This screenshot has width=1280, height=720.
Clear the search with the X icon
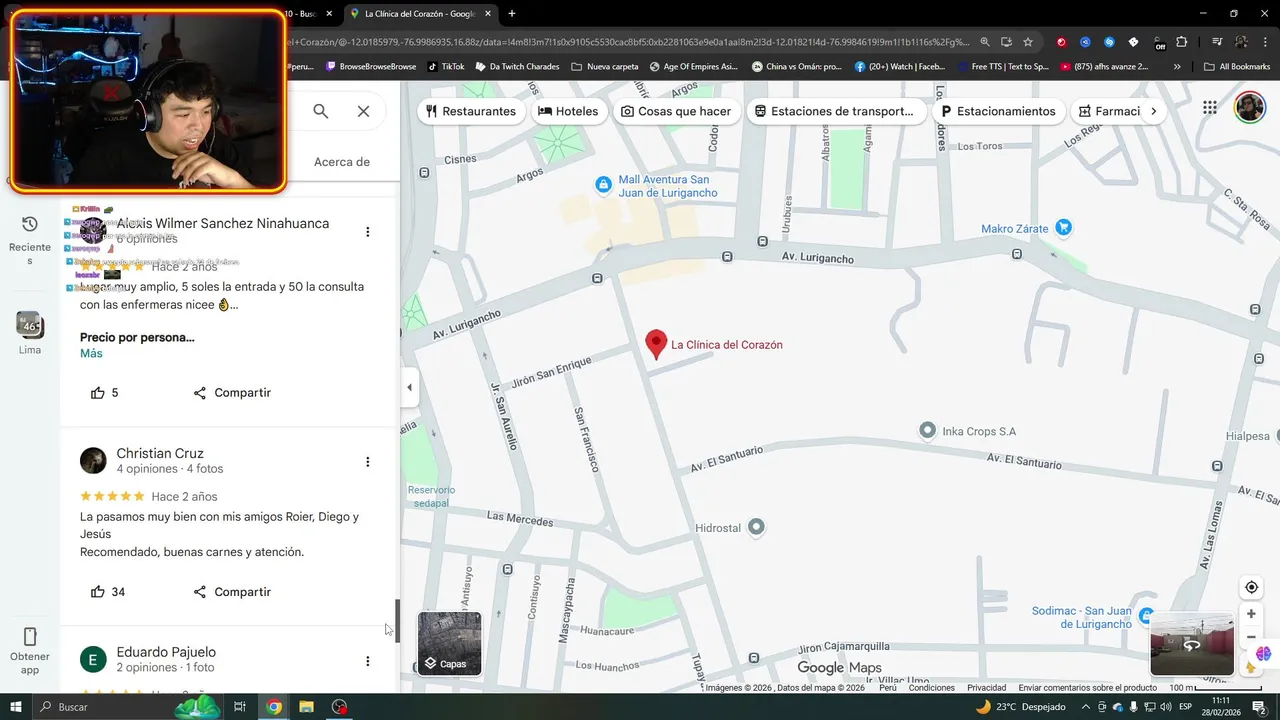[364, 111]
